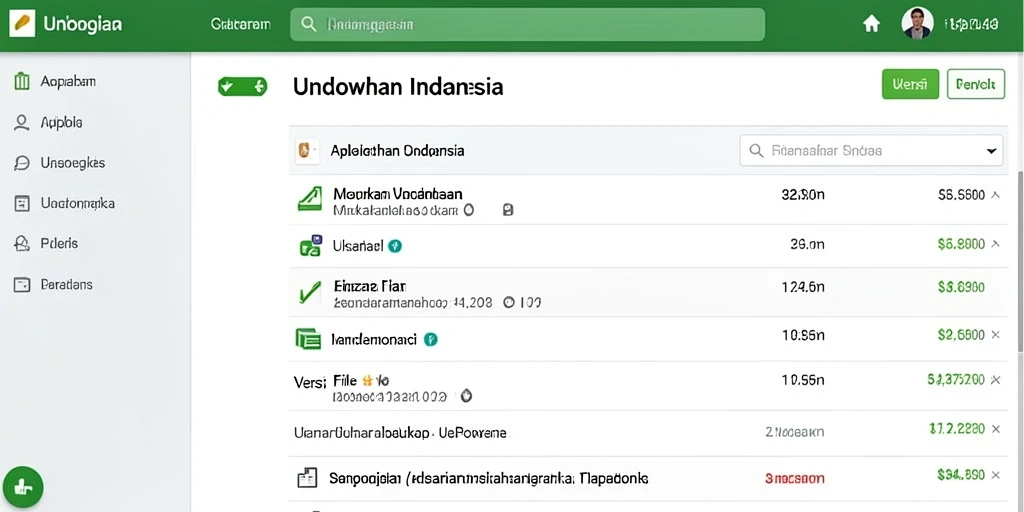This screenshot has width=1024, height=512.
Task: Remove the $7.2.2280 row with X
Action: 995,429
